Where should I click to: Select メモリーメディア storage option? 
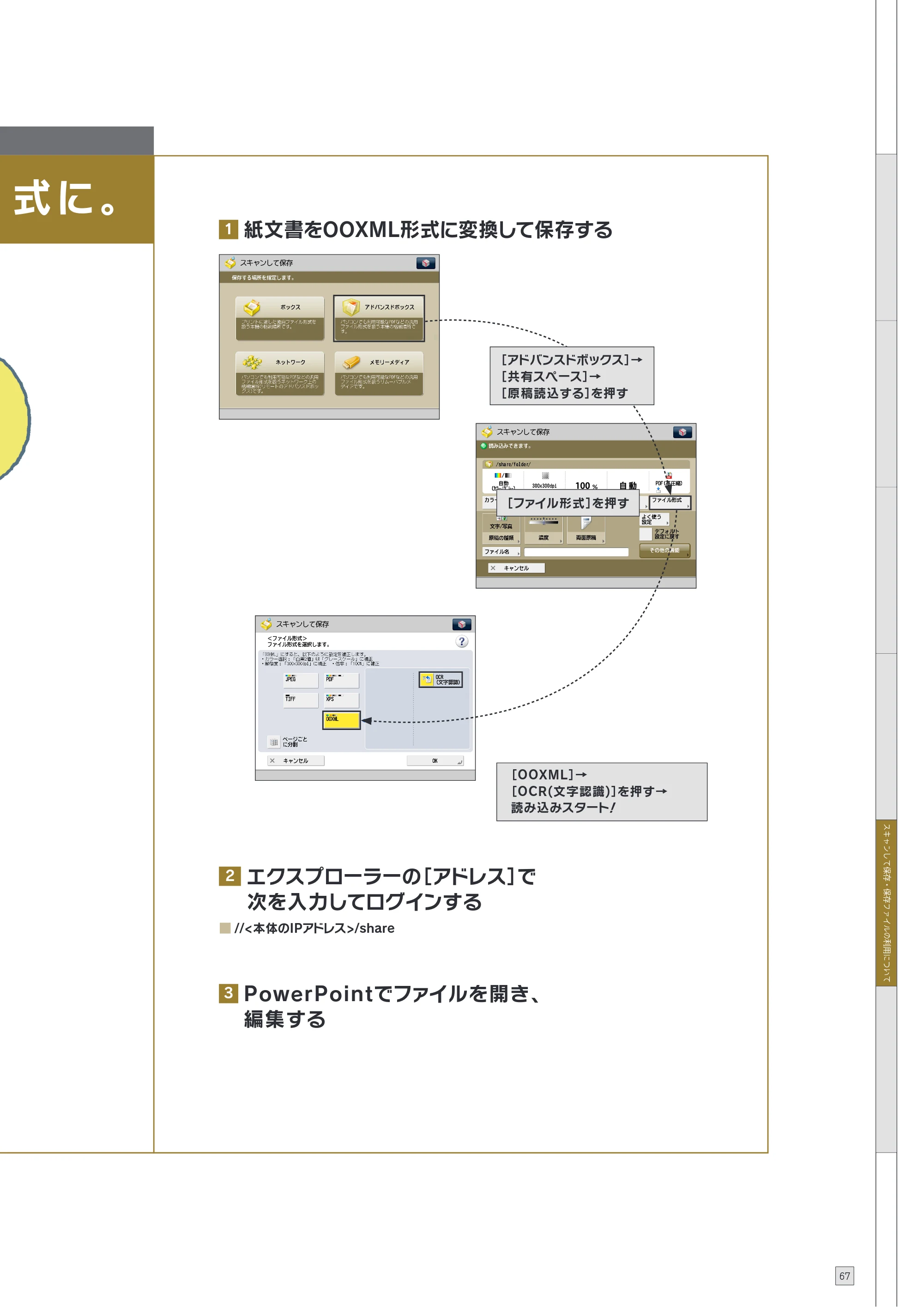click(379, 373)
